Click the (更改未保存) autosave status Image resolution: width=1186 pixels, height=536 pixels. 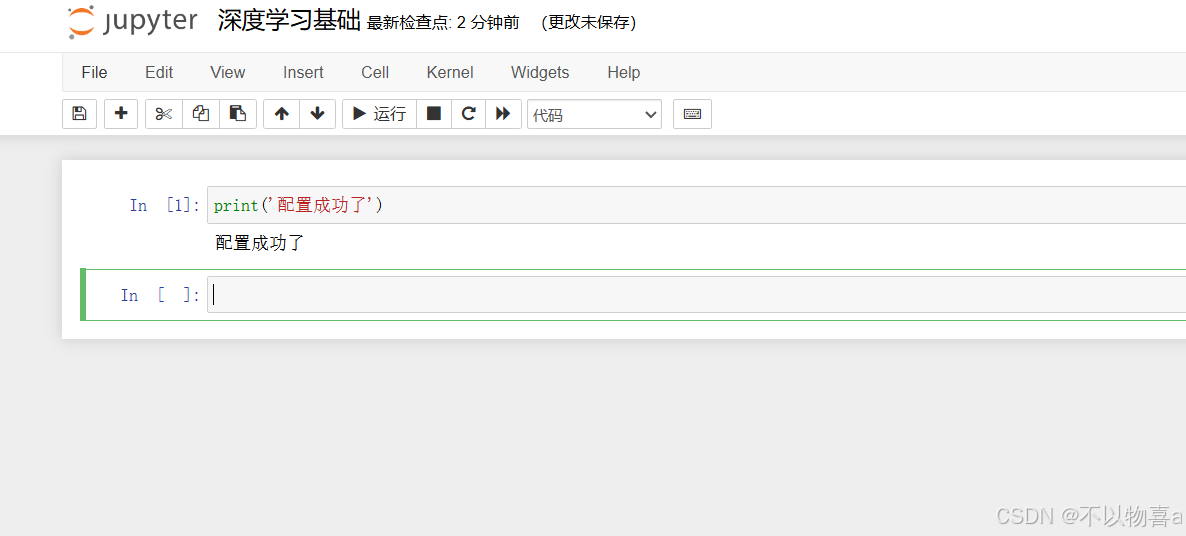589,23
